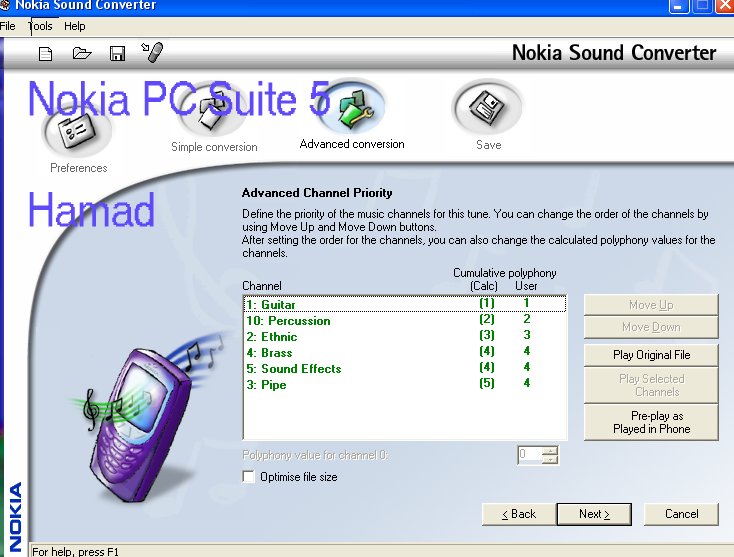Click Percussion's calc value (2)
The image size is (734, 557).
487,319
